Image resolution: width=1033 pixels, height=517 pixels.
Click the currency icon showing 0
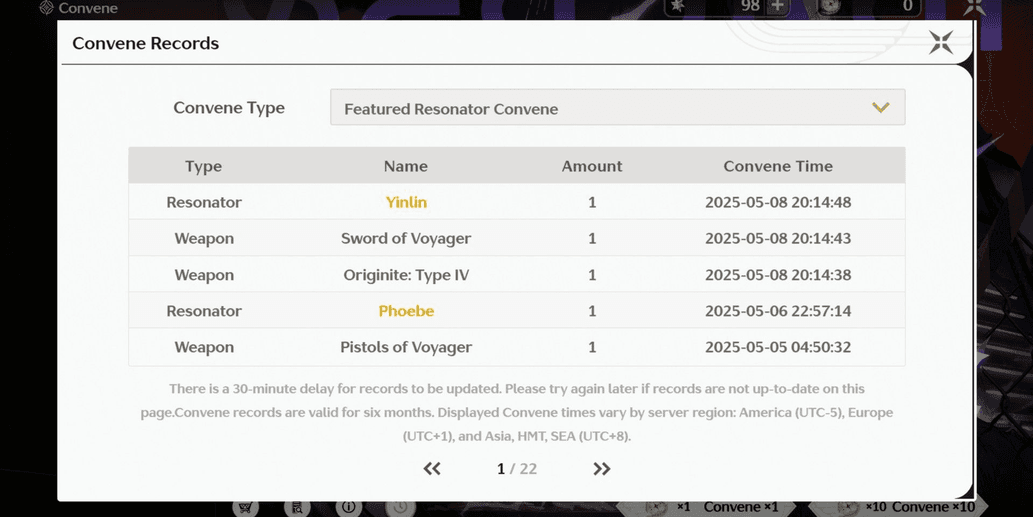[829, 6]
